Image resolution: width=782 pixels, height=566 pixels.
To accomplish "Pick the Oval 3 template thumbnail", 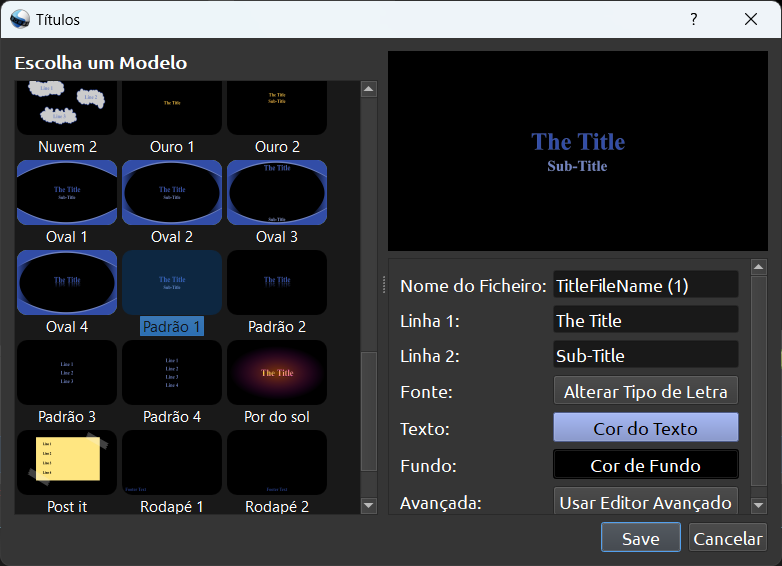I will pos(277,192).
